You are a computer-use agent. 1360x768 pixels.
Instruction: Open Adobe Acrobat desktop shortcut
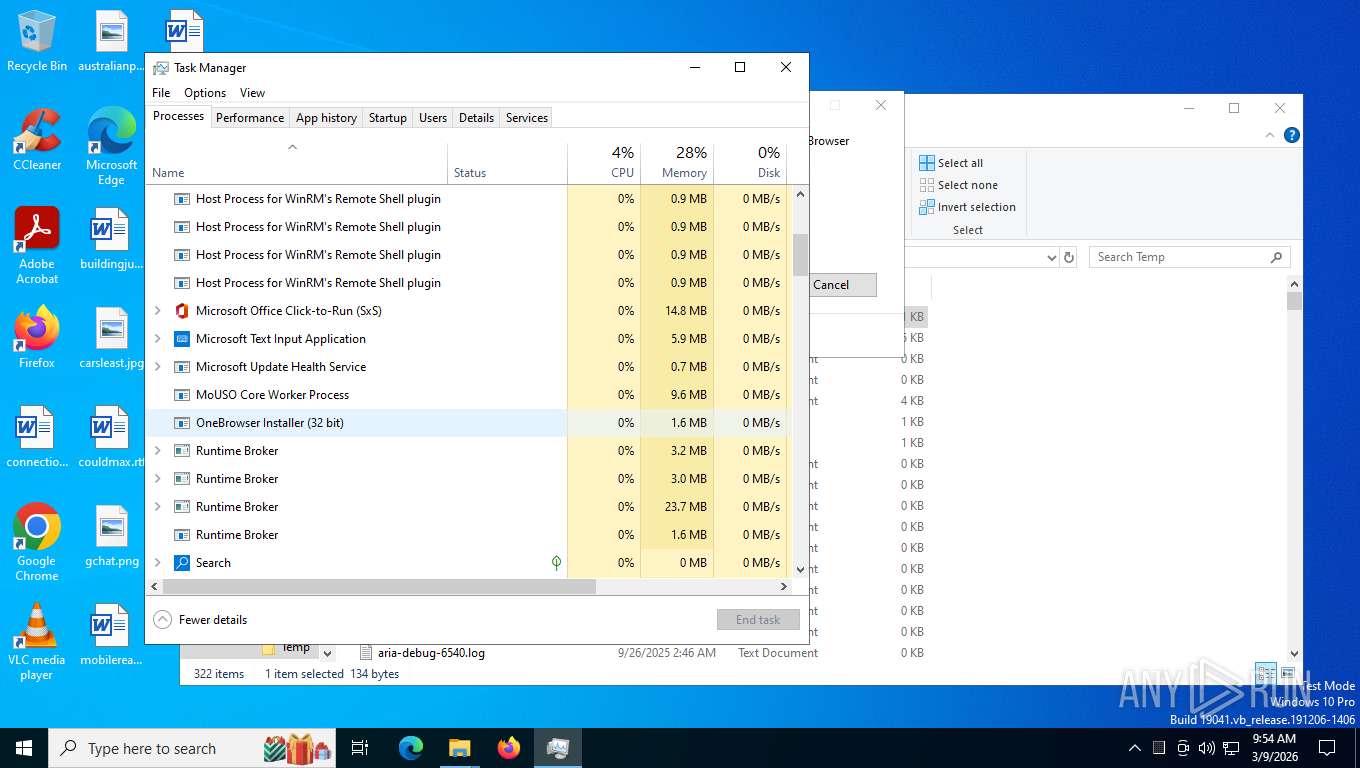click(x=37, y=246)
